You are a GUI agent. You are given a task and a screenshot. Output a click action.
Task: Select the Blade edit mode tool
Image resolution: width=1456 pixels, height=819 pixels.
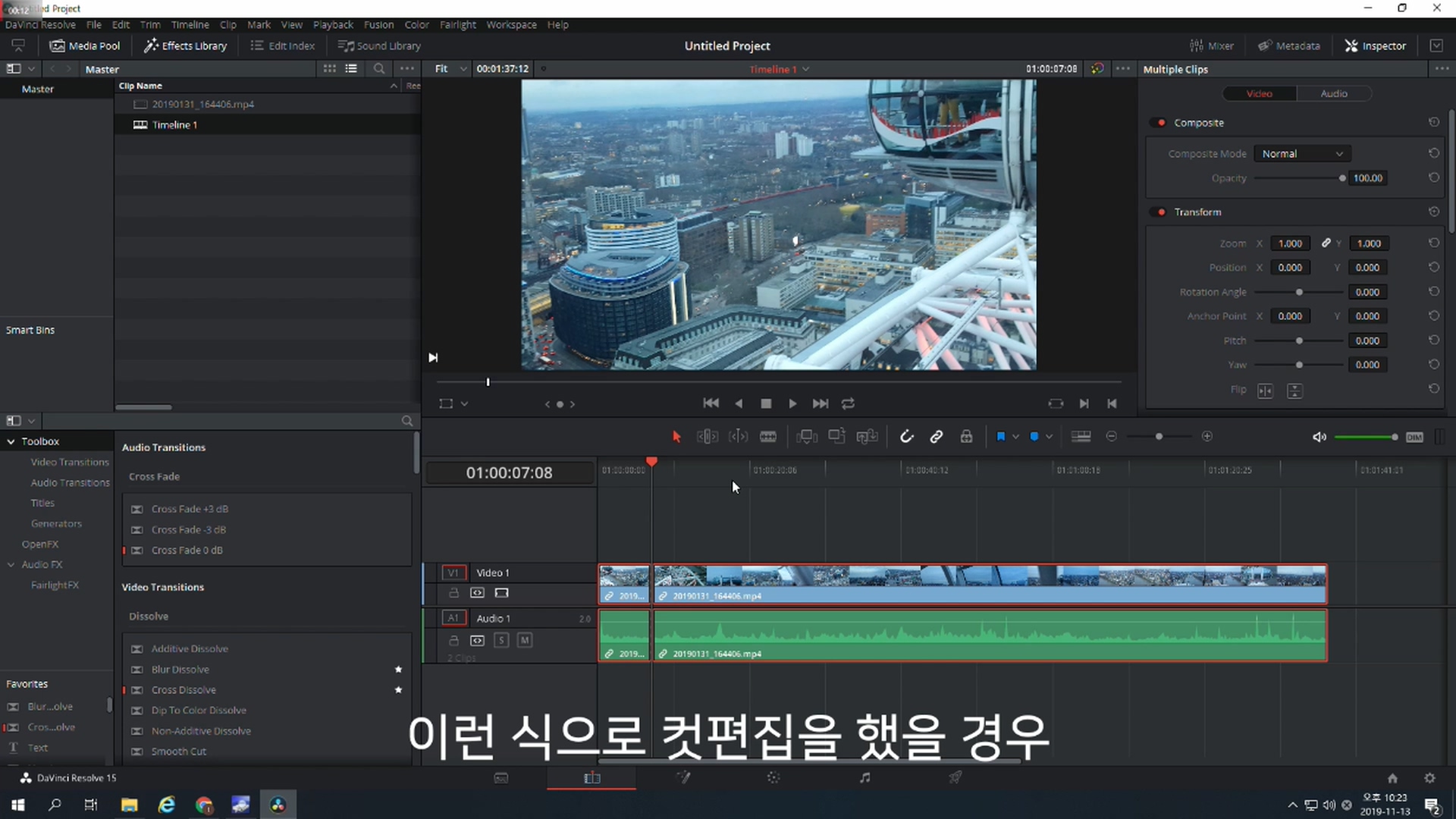768,437
